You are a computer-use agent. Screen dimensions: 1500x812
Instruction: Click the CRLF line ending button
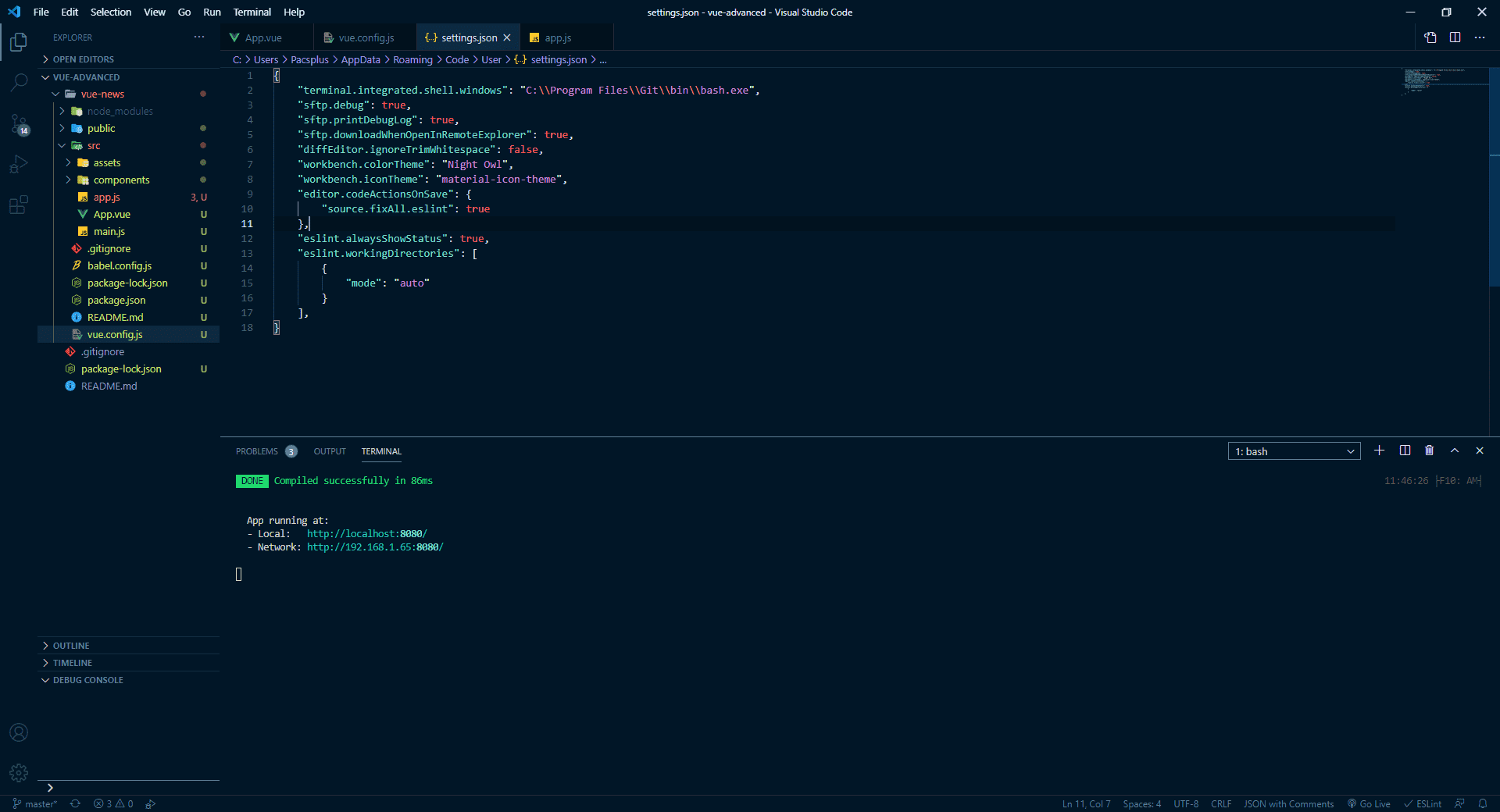1220,803
